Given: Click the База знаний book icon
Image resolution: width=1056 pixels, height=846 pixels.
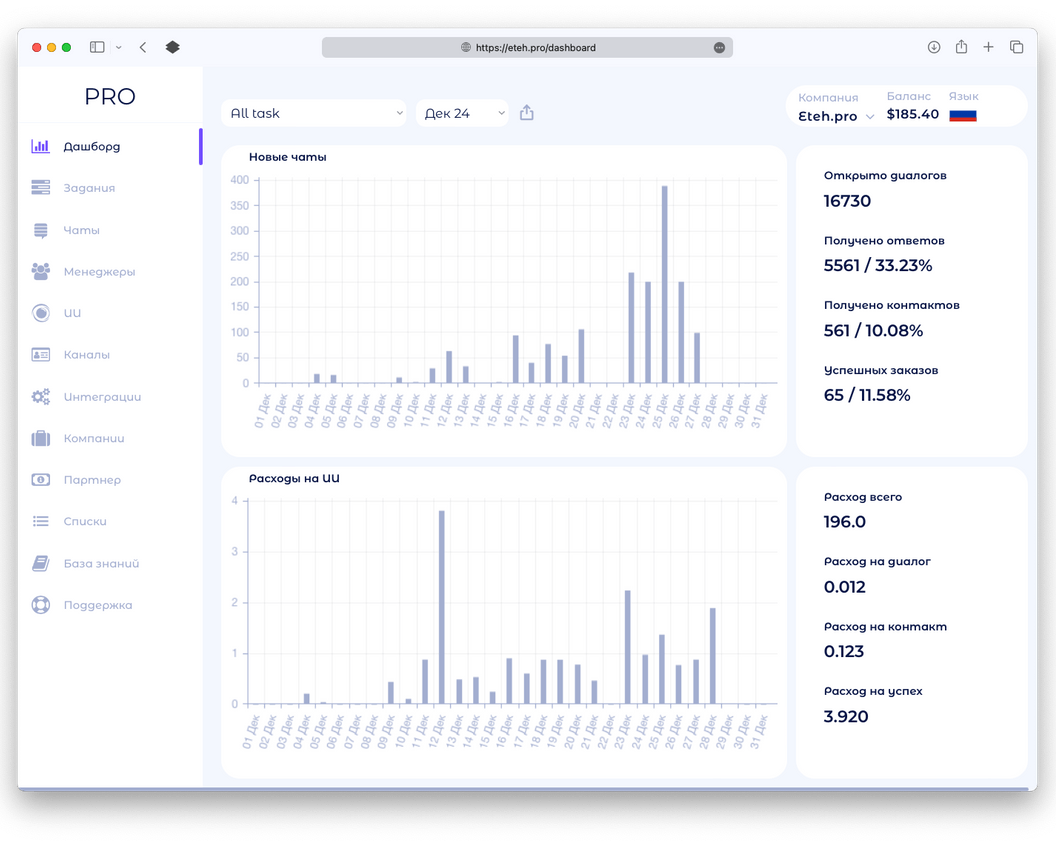Looking at the screenshot, I should [40, 563].
